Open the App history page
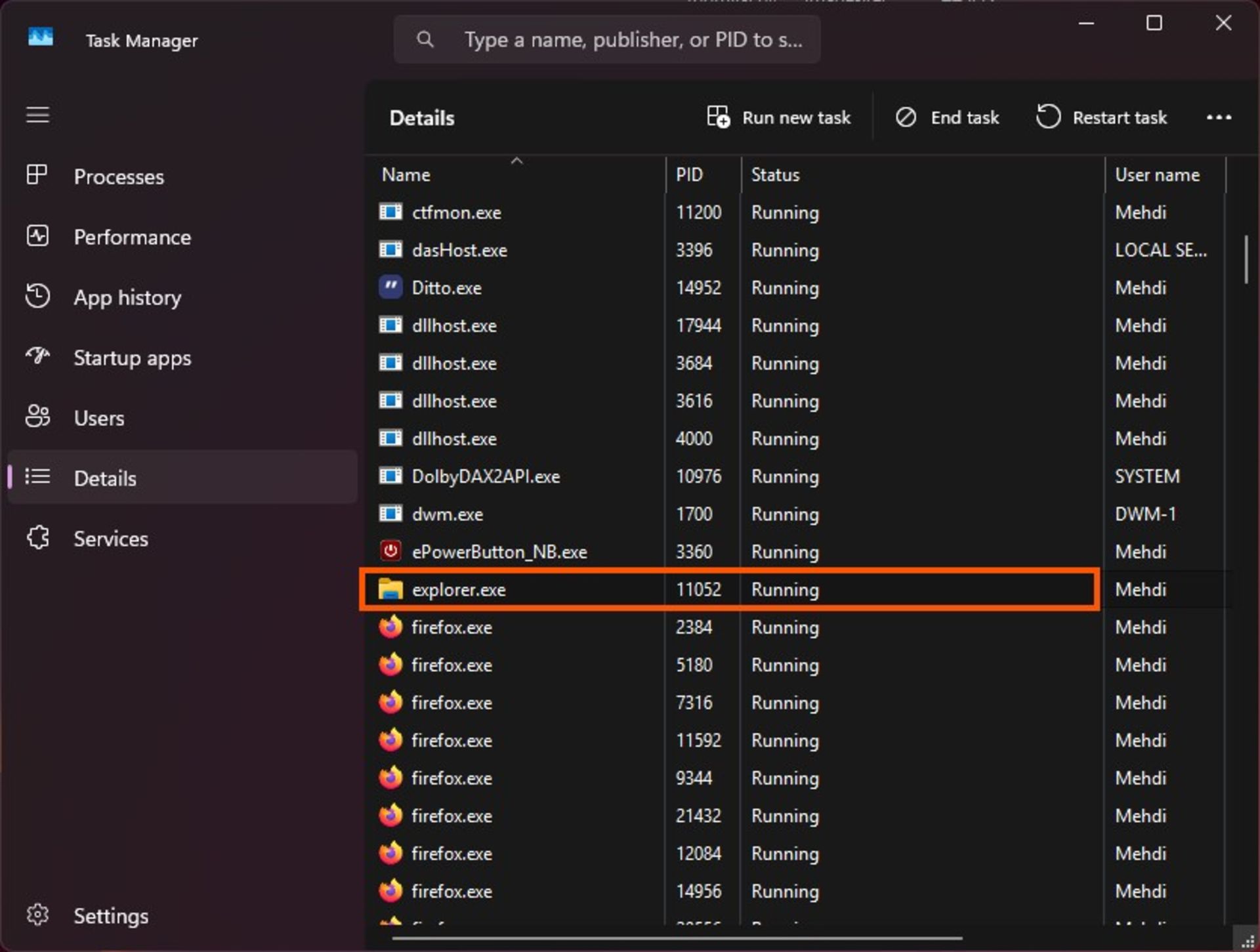The image size is (1260, 952). [x=127, y=297]
